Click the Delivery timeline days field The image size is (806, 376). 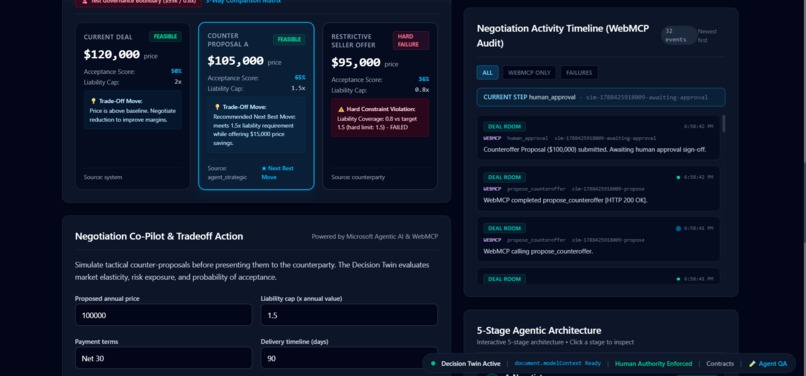(x=349, y=358)
